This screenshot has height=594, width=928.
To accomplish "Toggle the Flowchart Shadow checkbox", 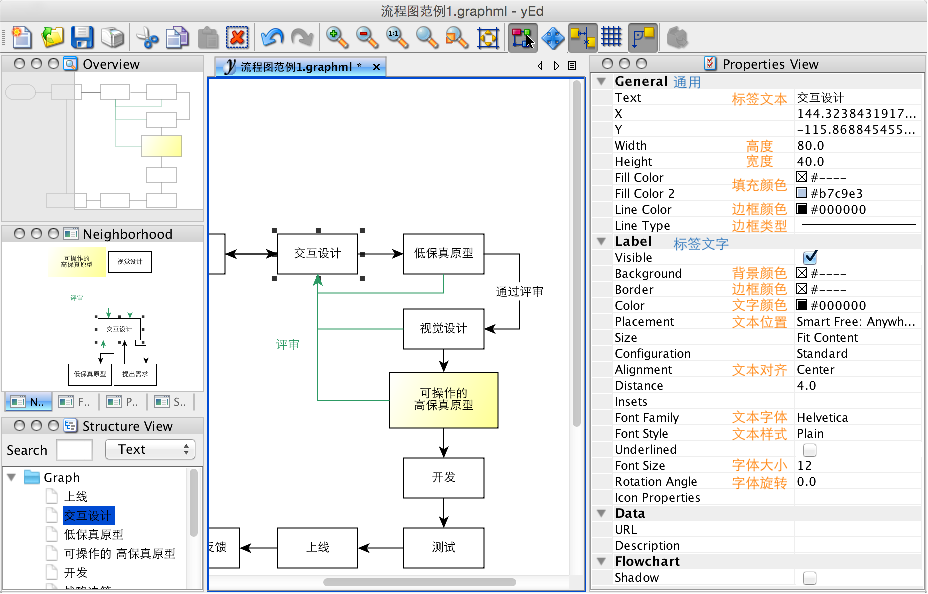I will coord(810,577).
